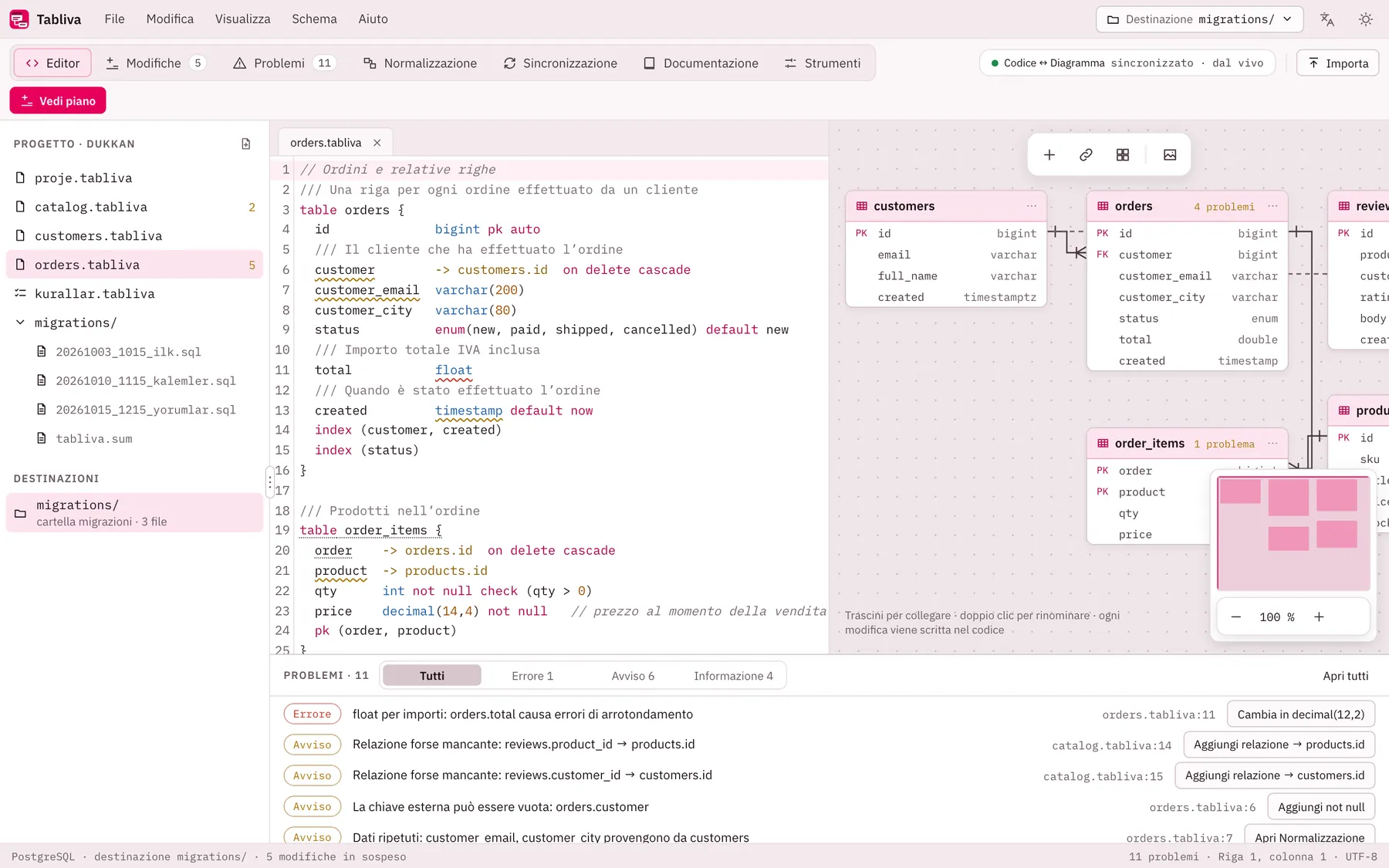Click the Vedi piano button
This screenshot has width=1389, height=868.
tap(58, 101)
